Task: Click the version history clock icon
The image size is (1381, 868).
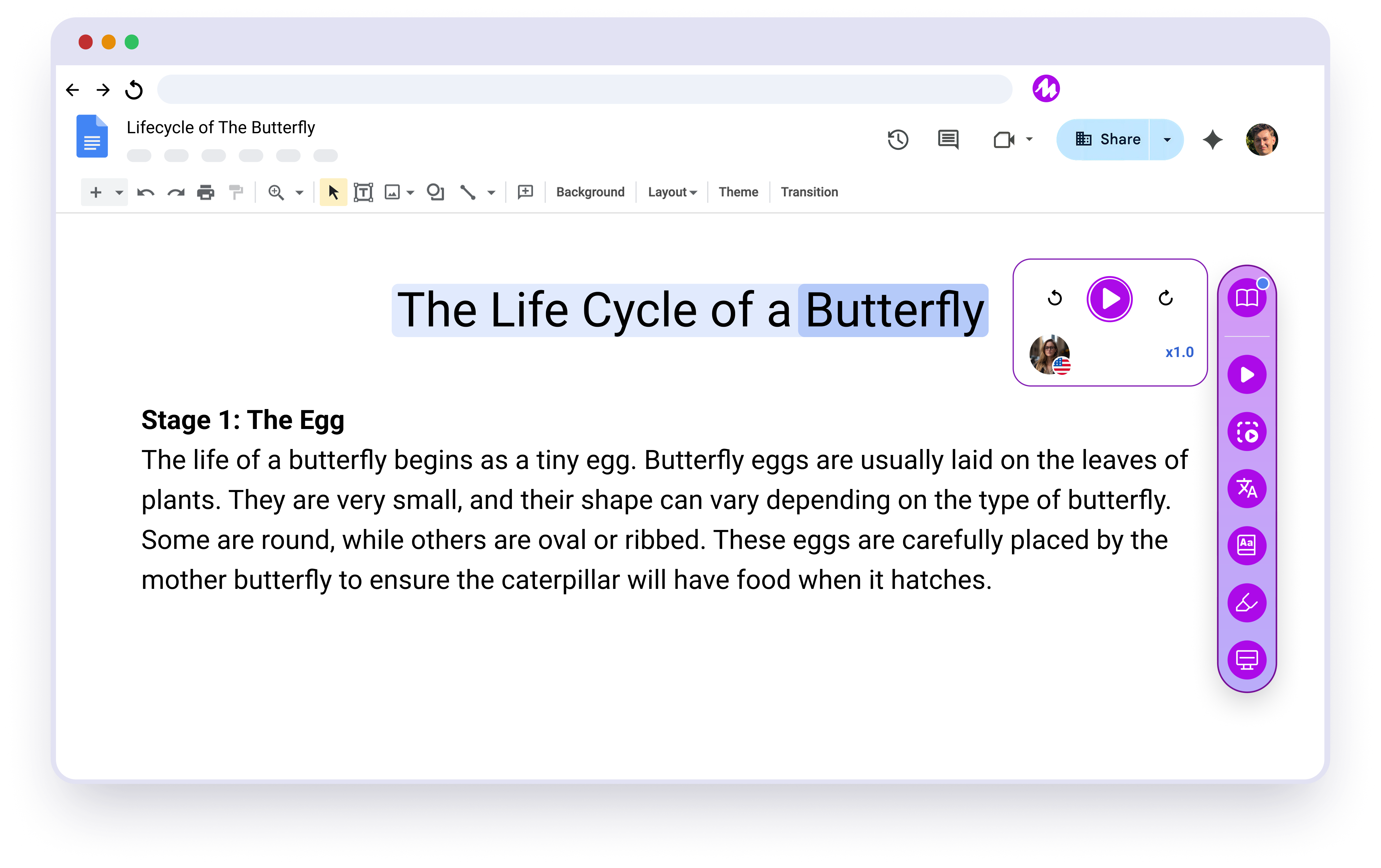Action: tap(898, 140)
